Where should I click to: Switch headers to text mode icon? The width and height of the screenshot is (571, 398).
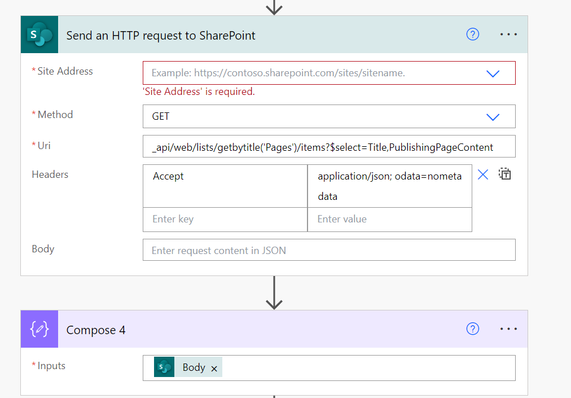(x=505, y=174)
